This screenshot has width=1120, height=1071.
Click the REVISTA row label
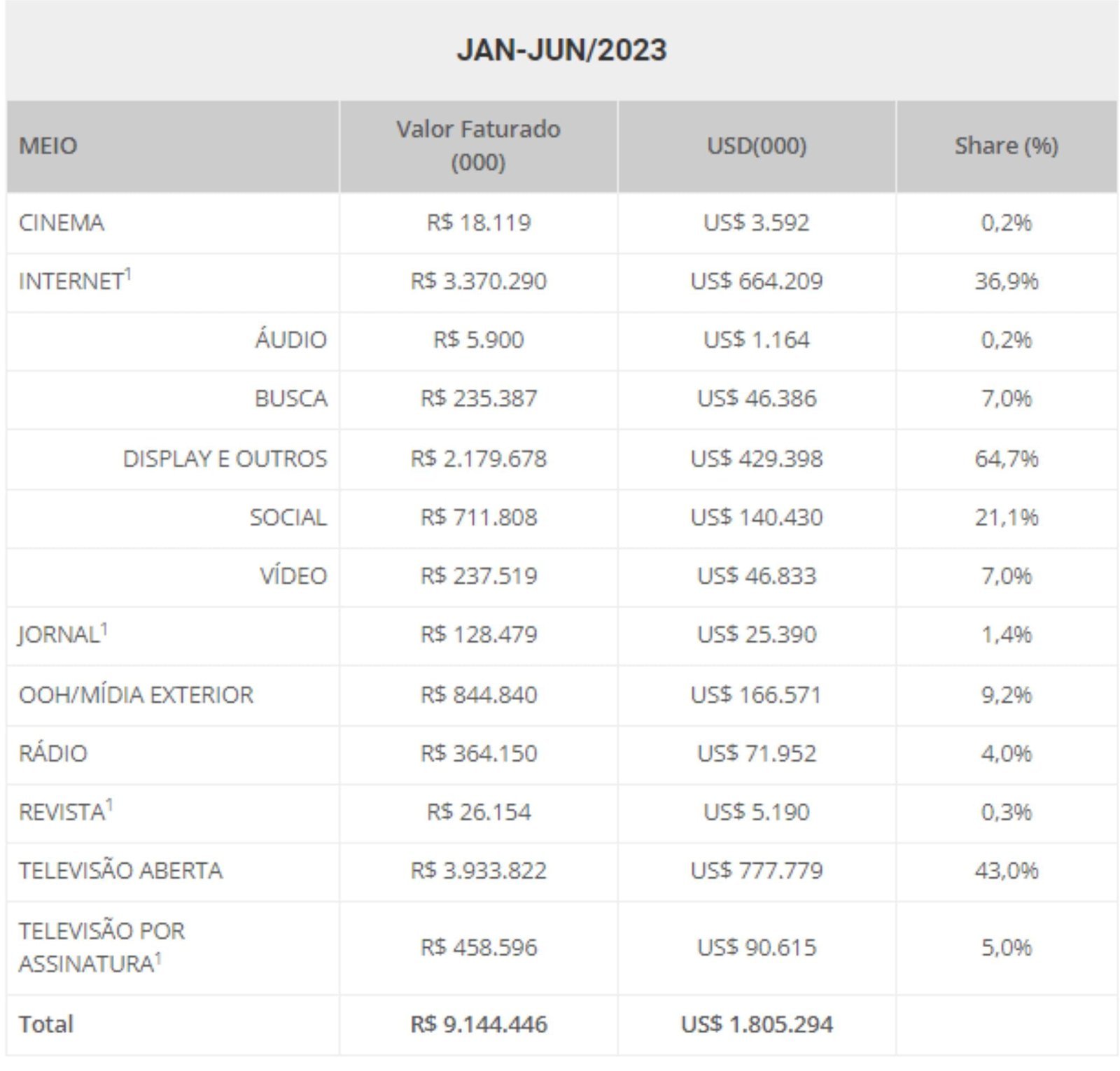point(62,812)
